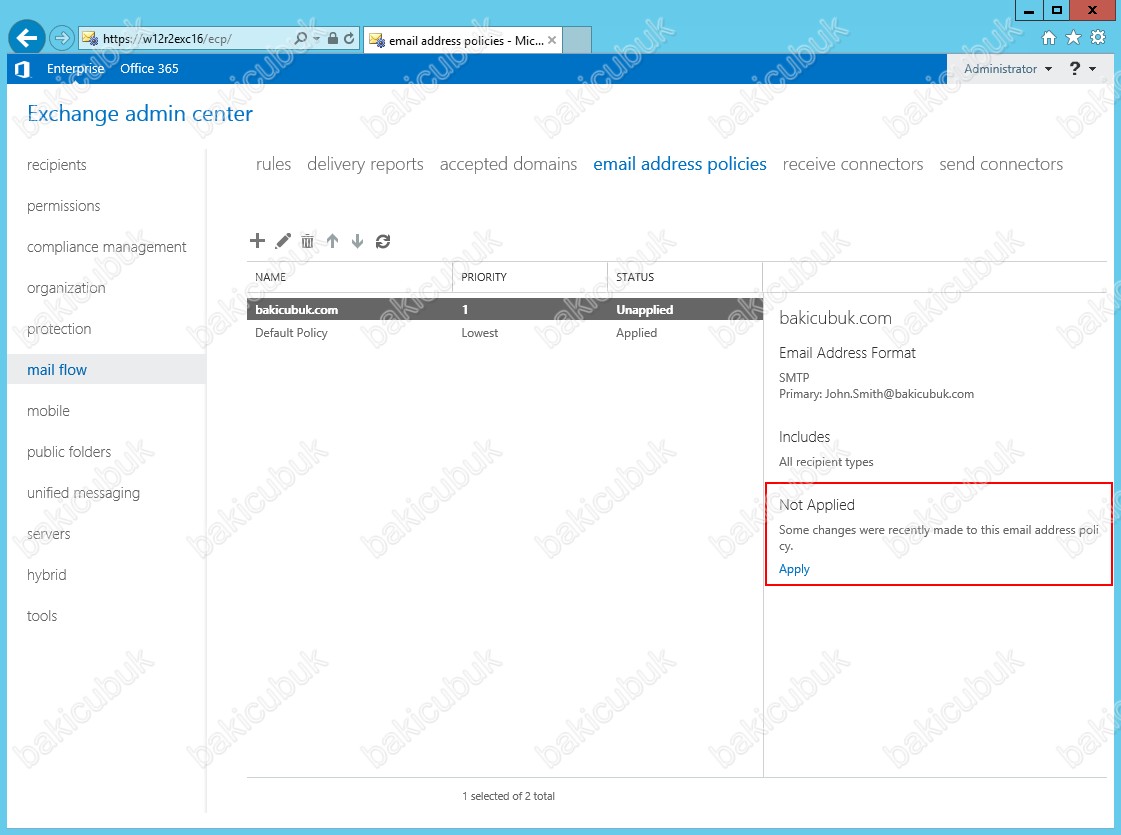Expand the Administrator account dropdown

pyautogui.click(x=1008, y=69)
